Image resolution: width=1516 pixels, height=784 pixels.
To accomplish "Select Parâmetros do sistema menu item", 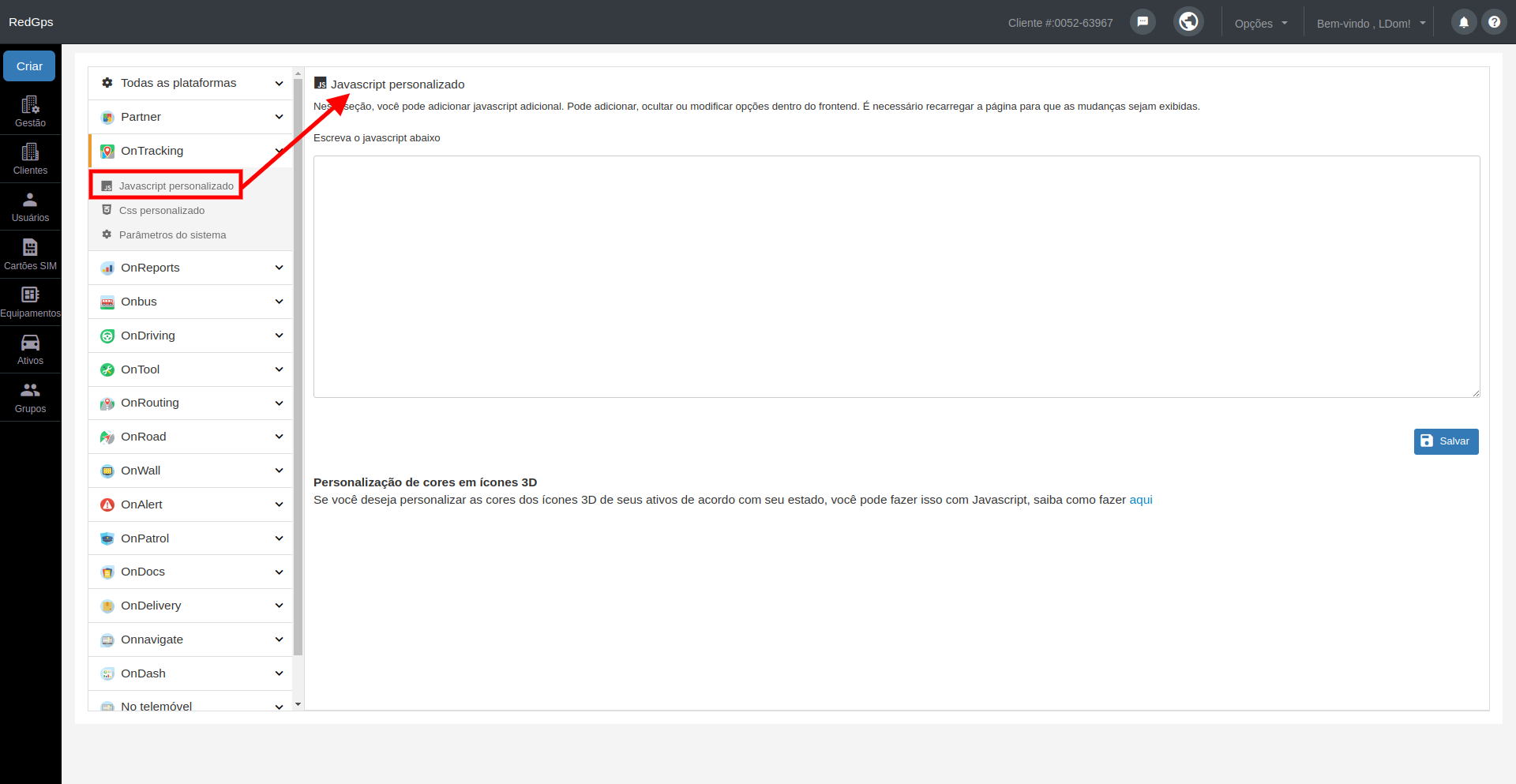I will [172, 235].
